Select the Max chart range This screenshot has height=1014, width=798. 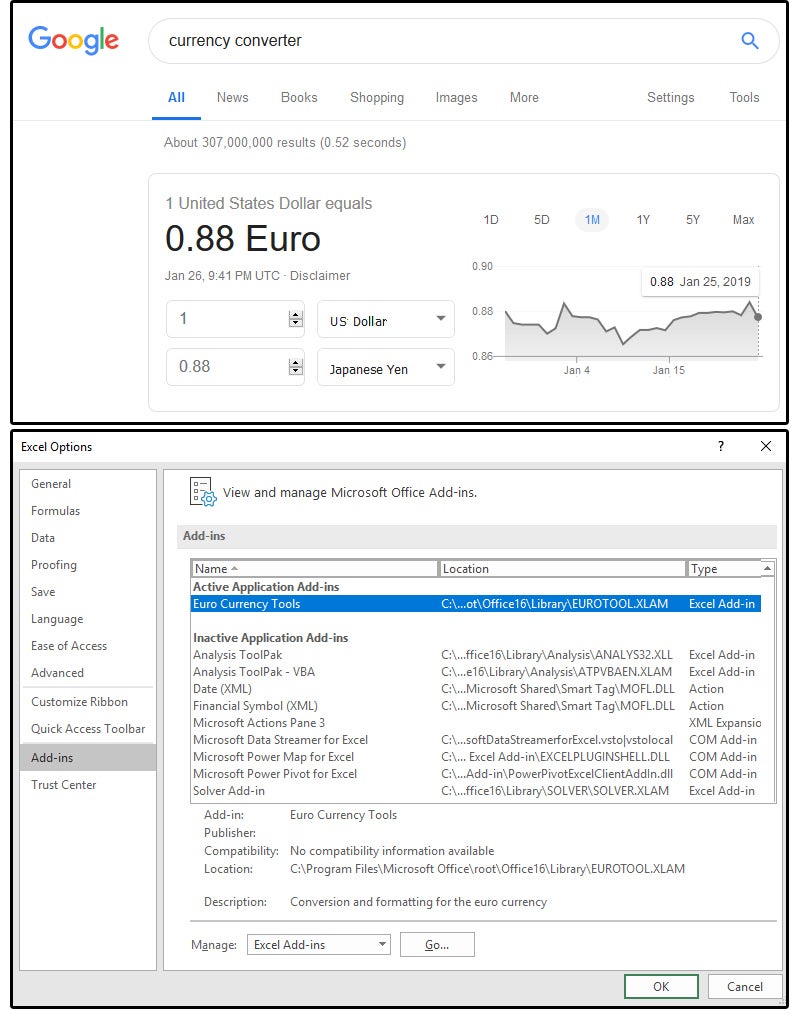click(744, 220)
